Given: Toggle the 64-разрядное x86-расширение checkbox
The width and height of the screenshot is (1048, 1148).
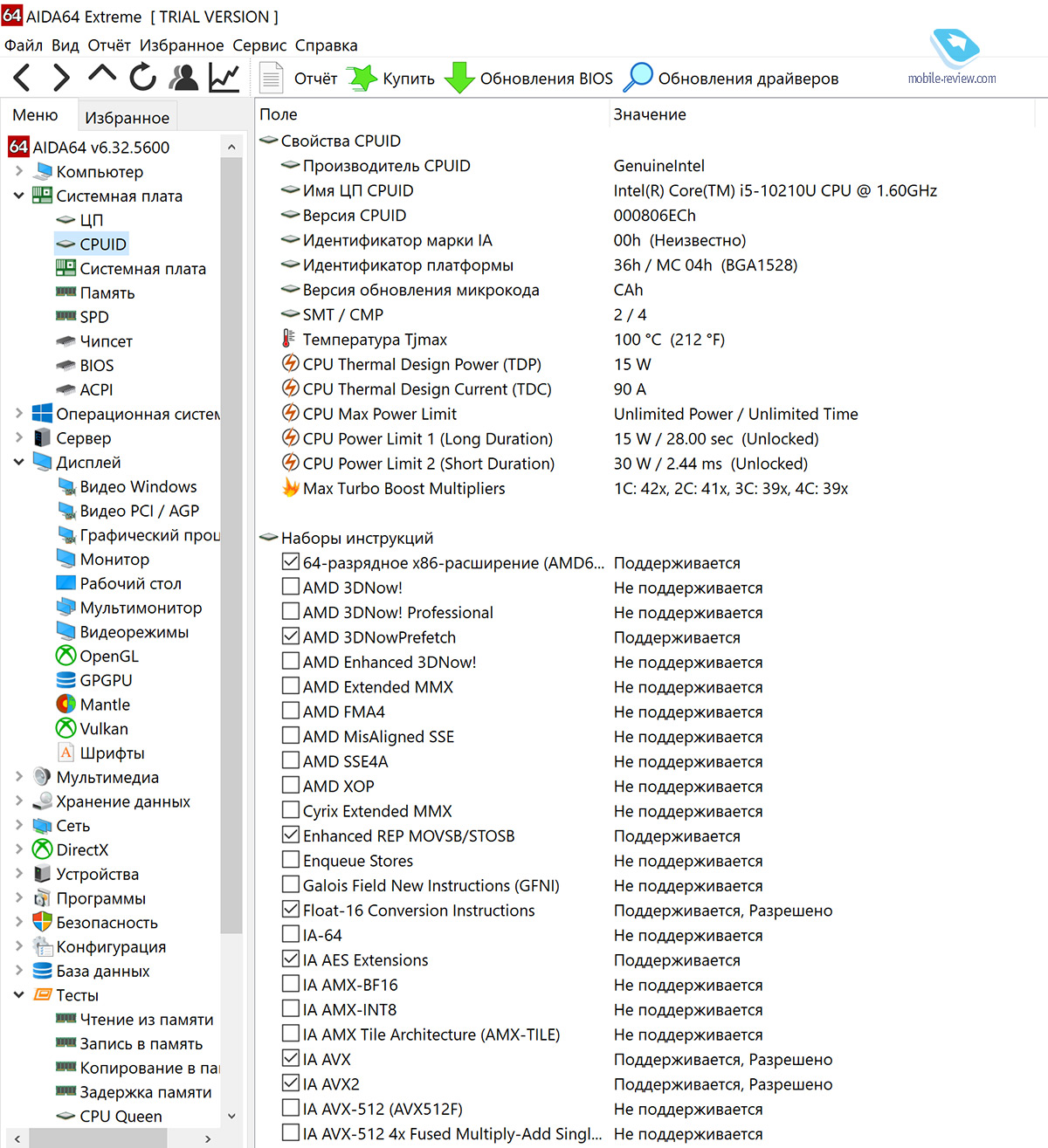Looking at the screenshot, I should coord(291,561).
